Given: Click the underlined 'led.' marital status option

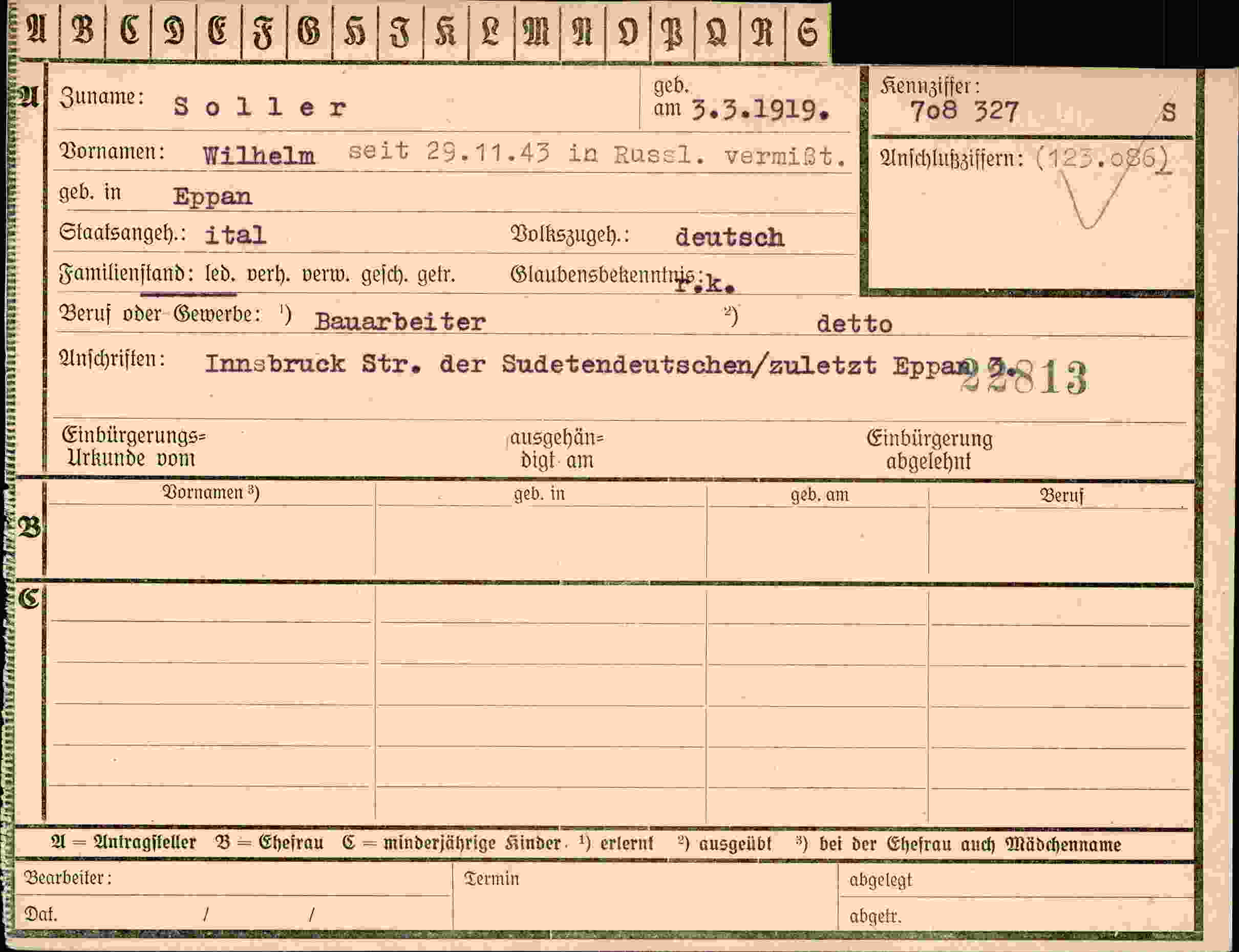Looking at the screenshot, I should pos(220,274).
